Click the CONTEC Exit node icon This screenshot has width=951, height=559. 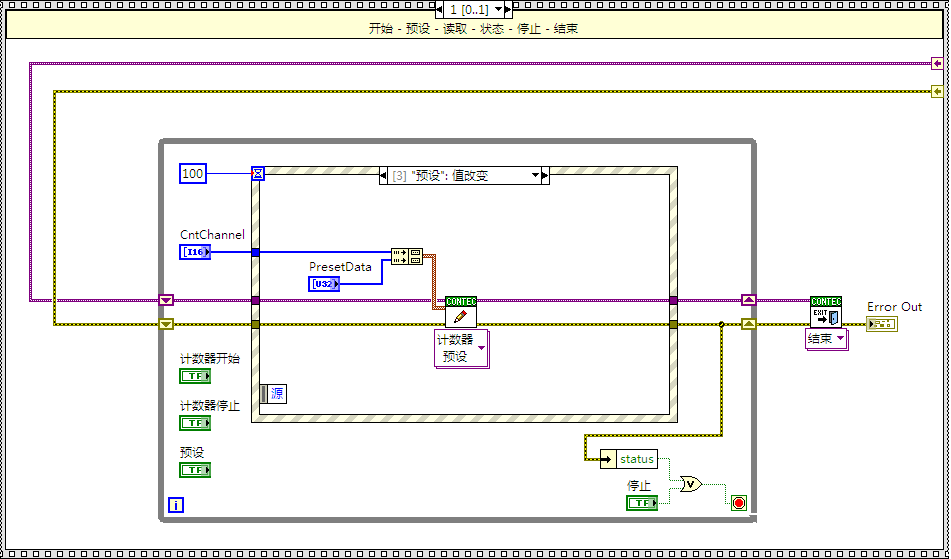[x=825, y=312]
